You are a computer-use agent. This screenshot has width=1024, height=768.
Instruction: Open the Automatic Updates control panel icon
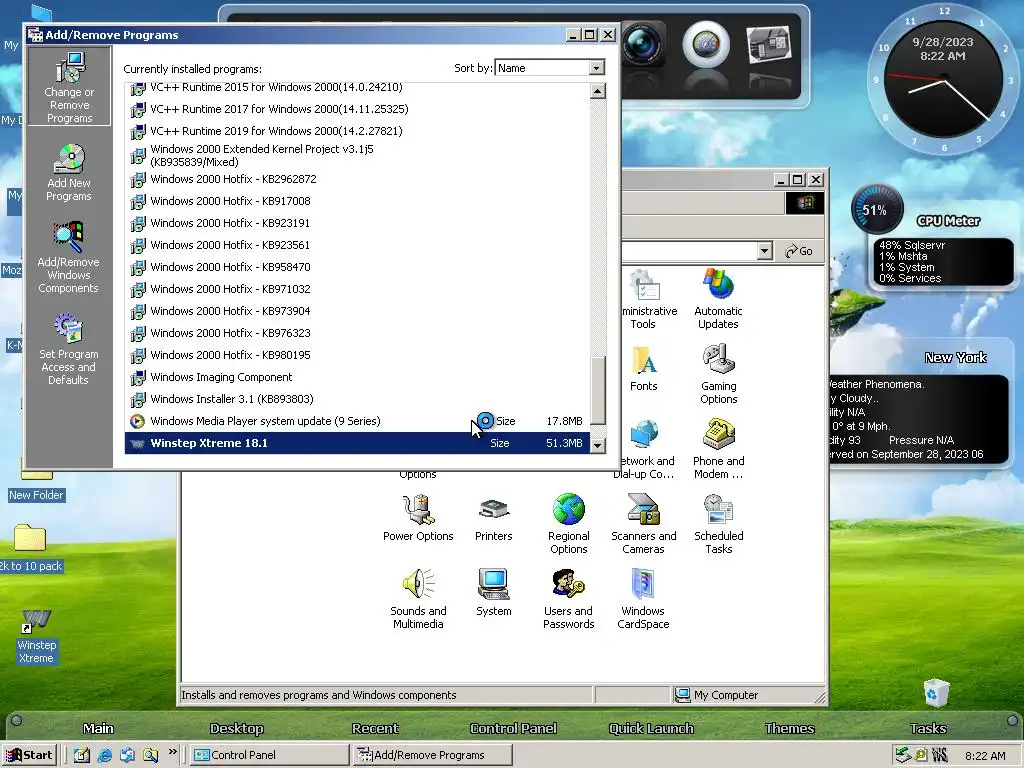point(718,299)
